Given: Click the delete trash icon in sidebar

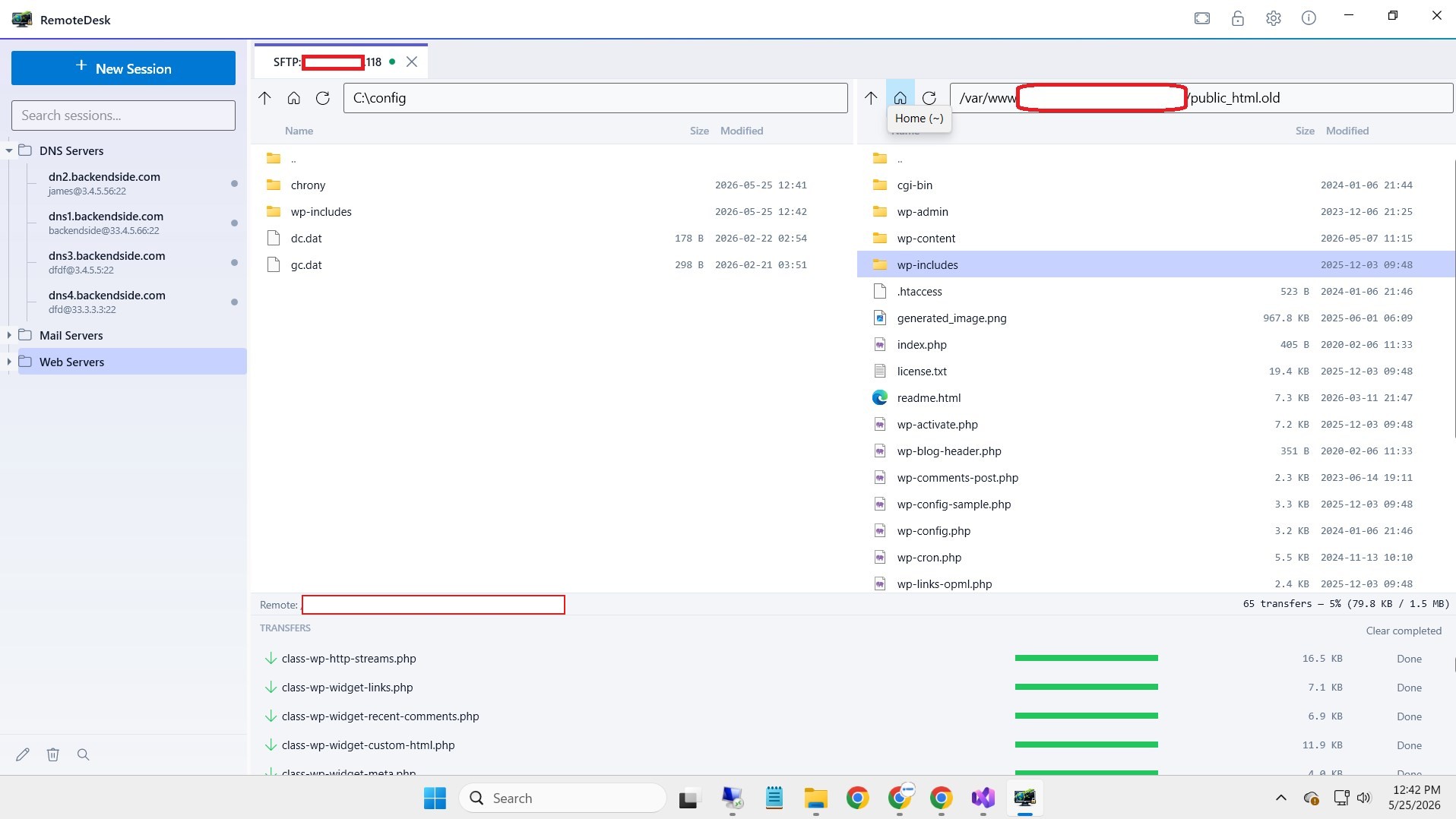Looking at the screenshot, I should [x=52, y=754].
